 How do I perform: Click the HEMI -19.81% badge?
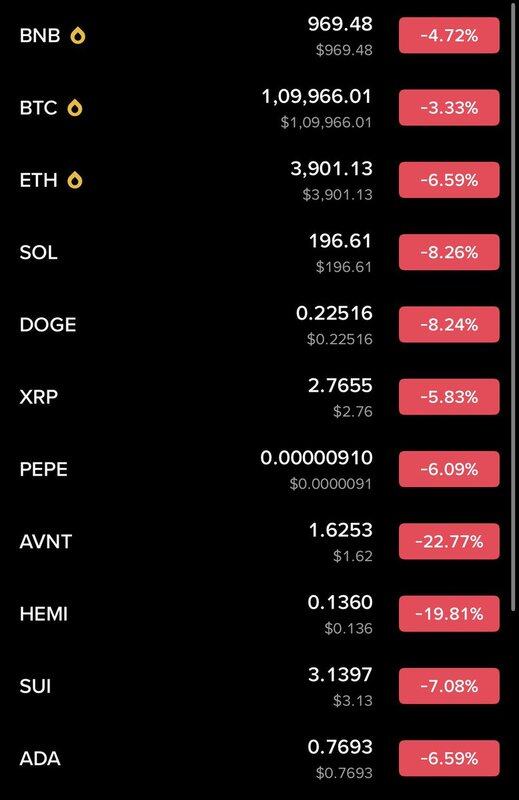[x=449, y=614]
